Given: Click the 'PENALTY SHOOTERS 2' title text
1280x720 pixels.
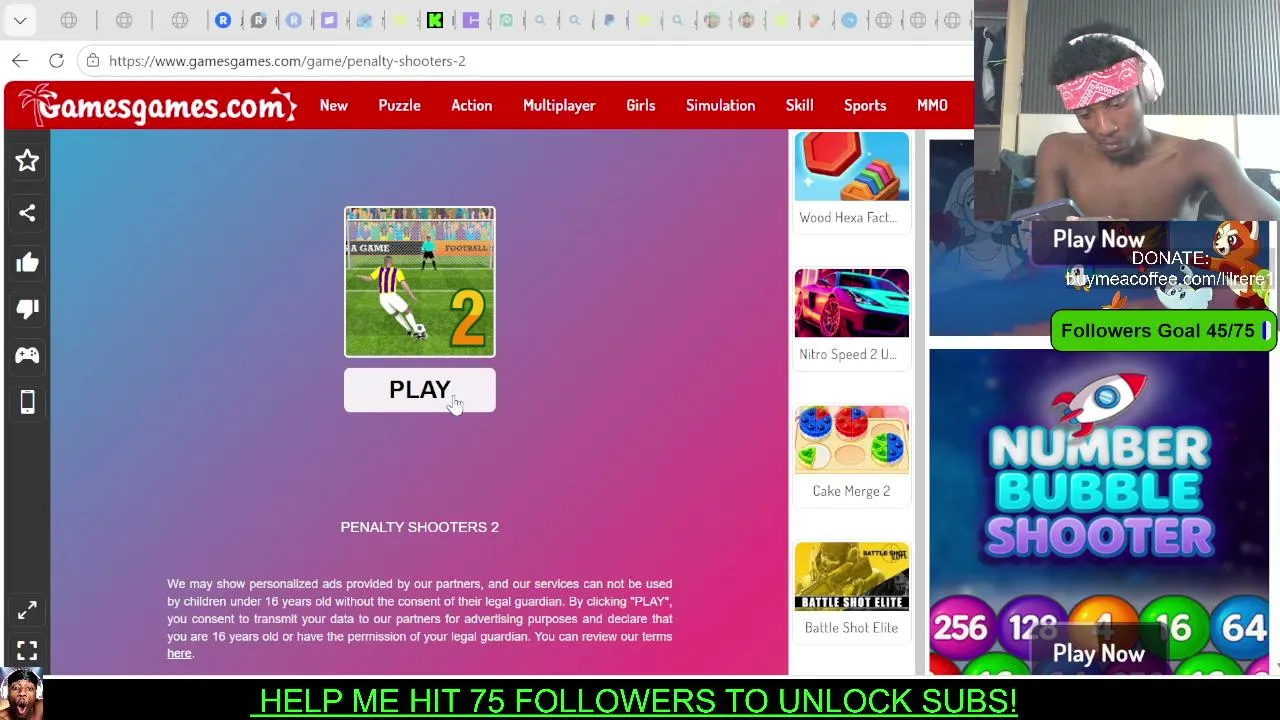Looking at the screenshot, I should pyautogui.click(x=420, y=527).
